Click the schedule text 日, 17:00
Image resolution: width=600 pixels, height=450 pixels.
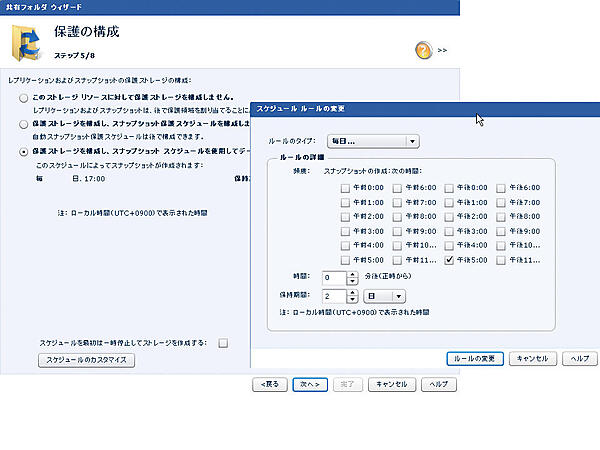click(x=88, y=179)
